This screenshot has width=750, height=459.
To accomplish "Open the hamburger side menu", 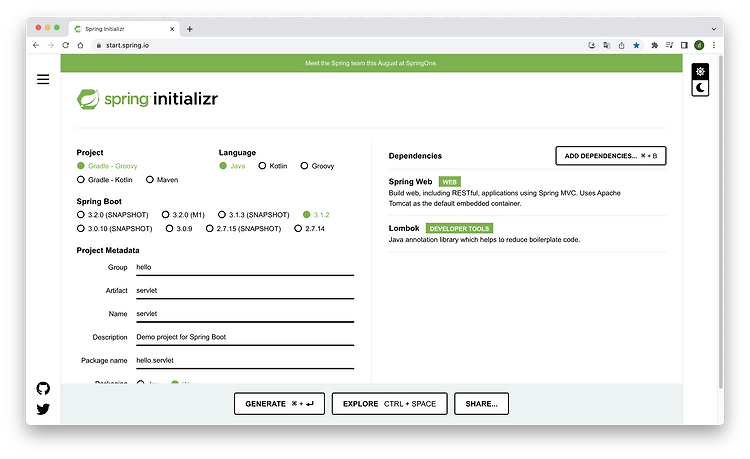I will click(43, 79).
